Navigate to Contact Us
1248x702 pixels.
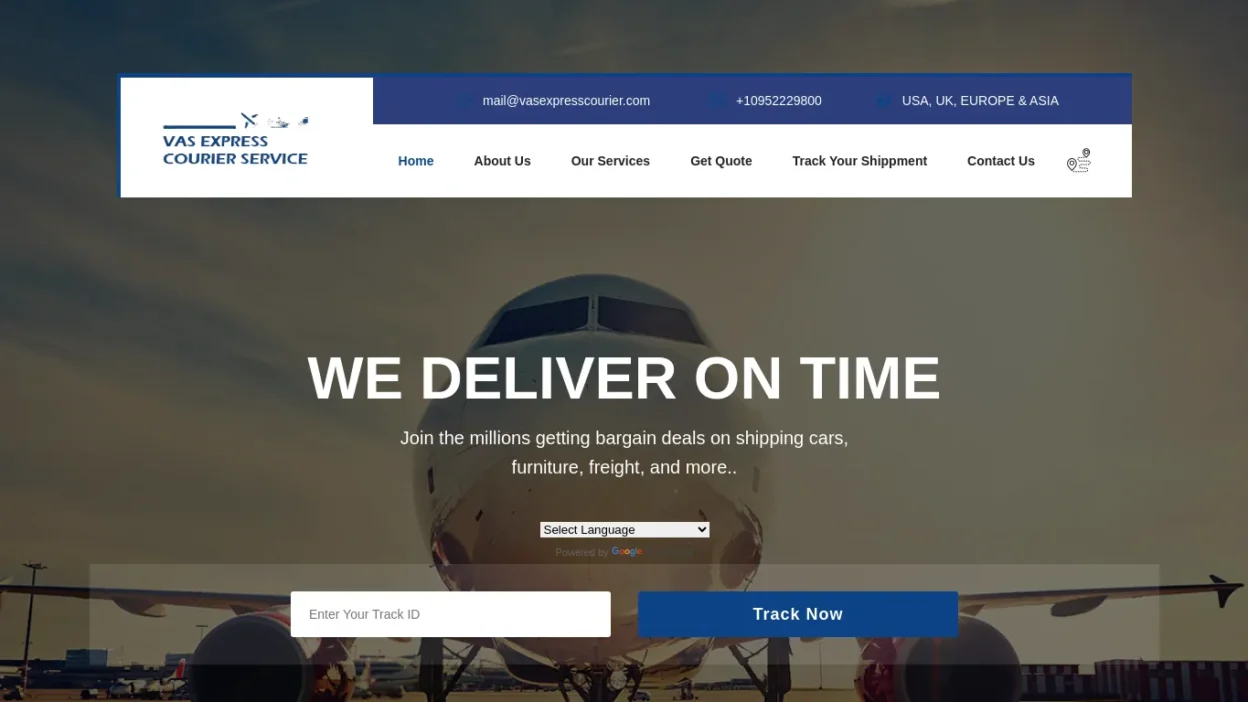(1001, 161)
